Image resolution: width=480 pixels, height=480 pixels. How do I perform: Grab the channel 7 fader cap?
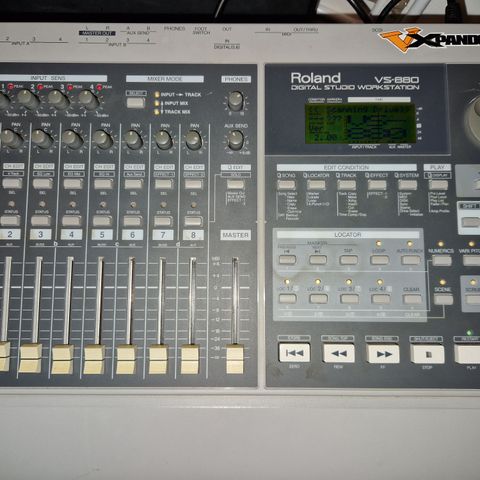[158, 360]
